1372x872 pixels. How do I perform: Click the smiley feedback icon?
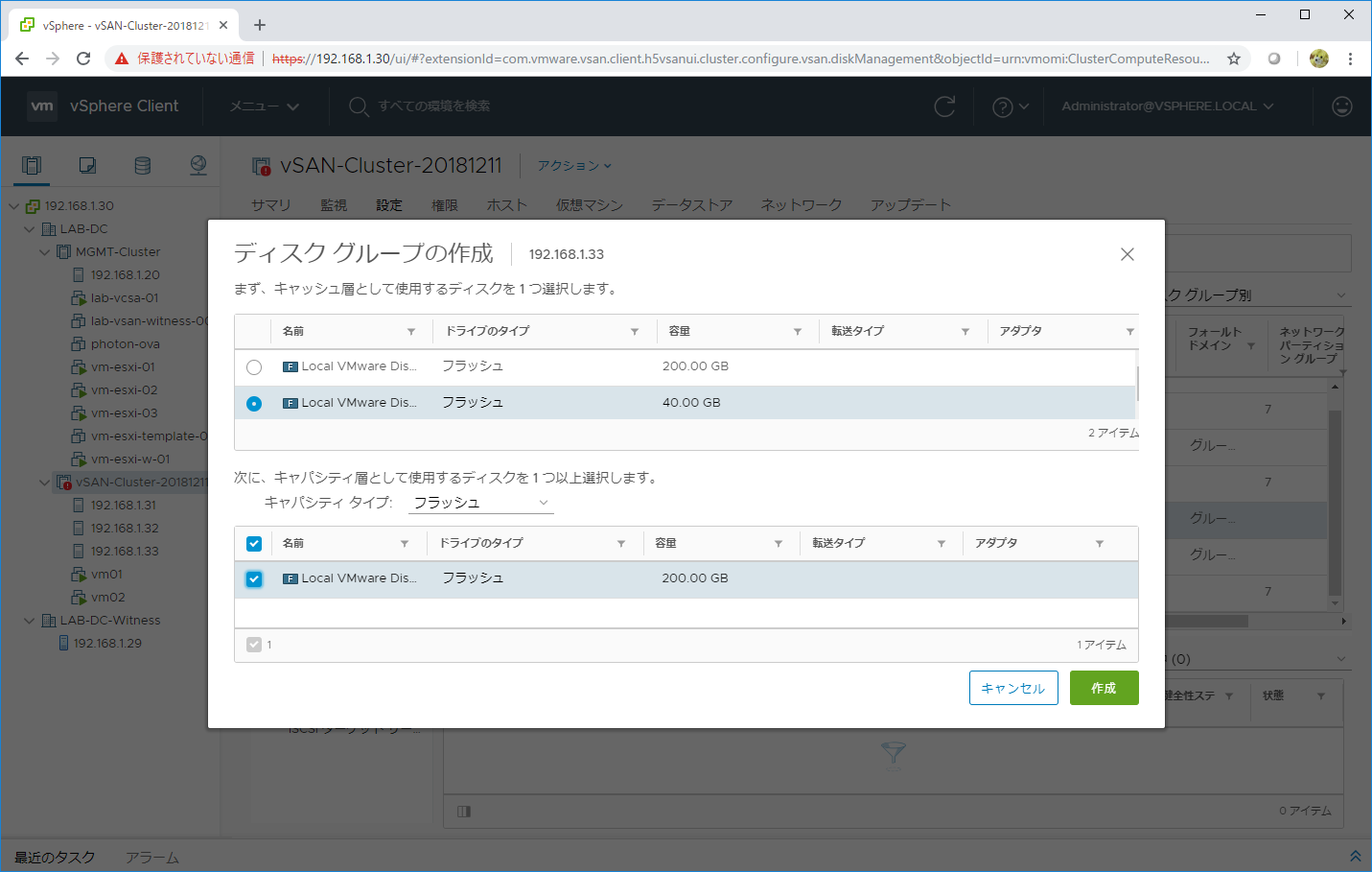click(x=1342, y=106)
